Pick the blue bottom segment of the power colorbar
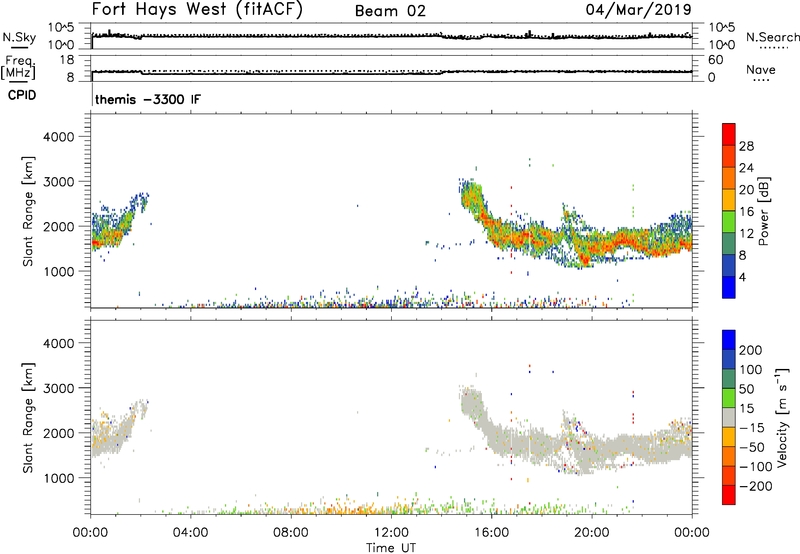800x554 pixels. [729, 287]
